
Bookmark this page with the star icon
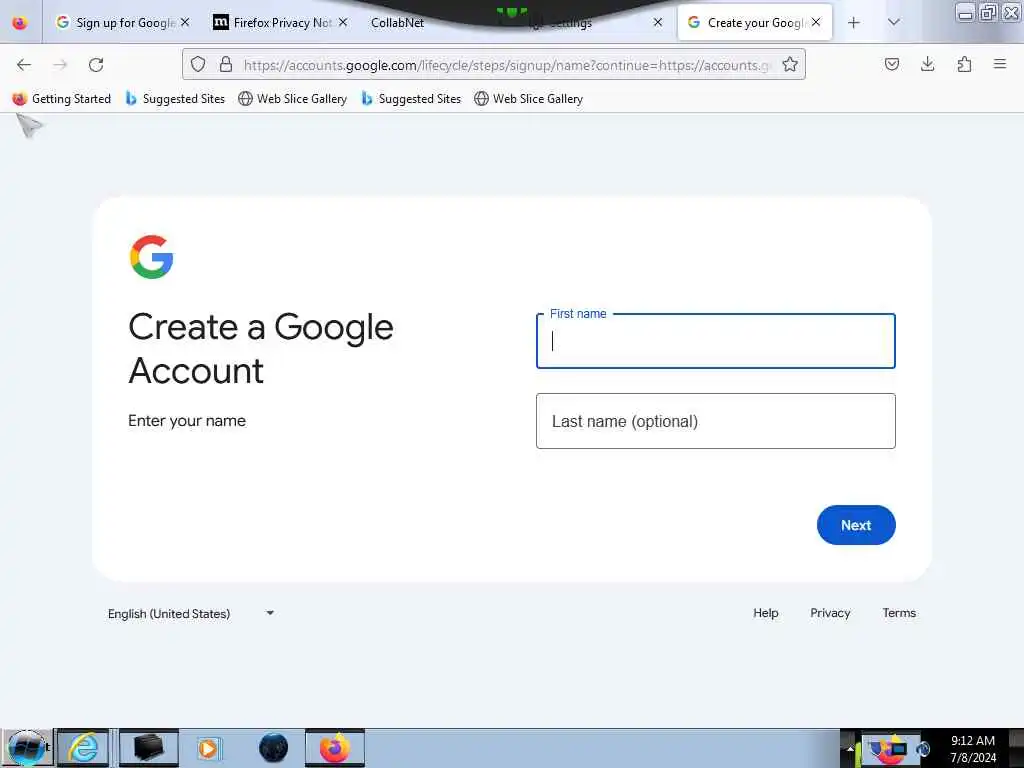tap(790, 64)
